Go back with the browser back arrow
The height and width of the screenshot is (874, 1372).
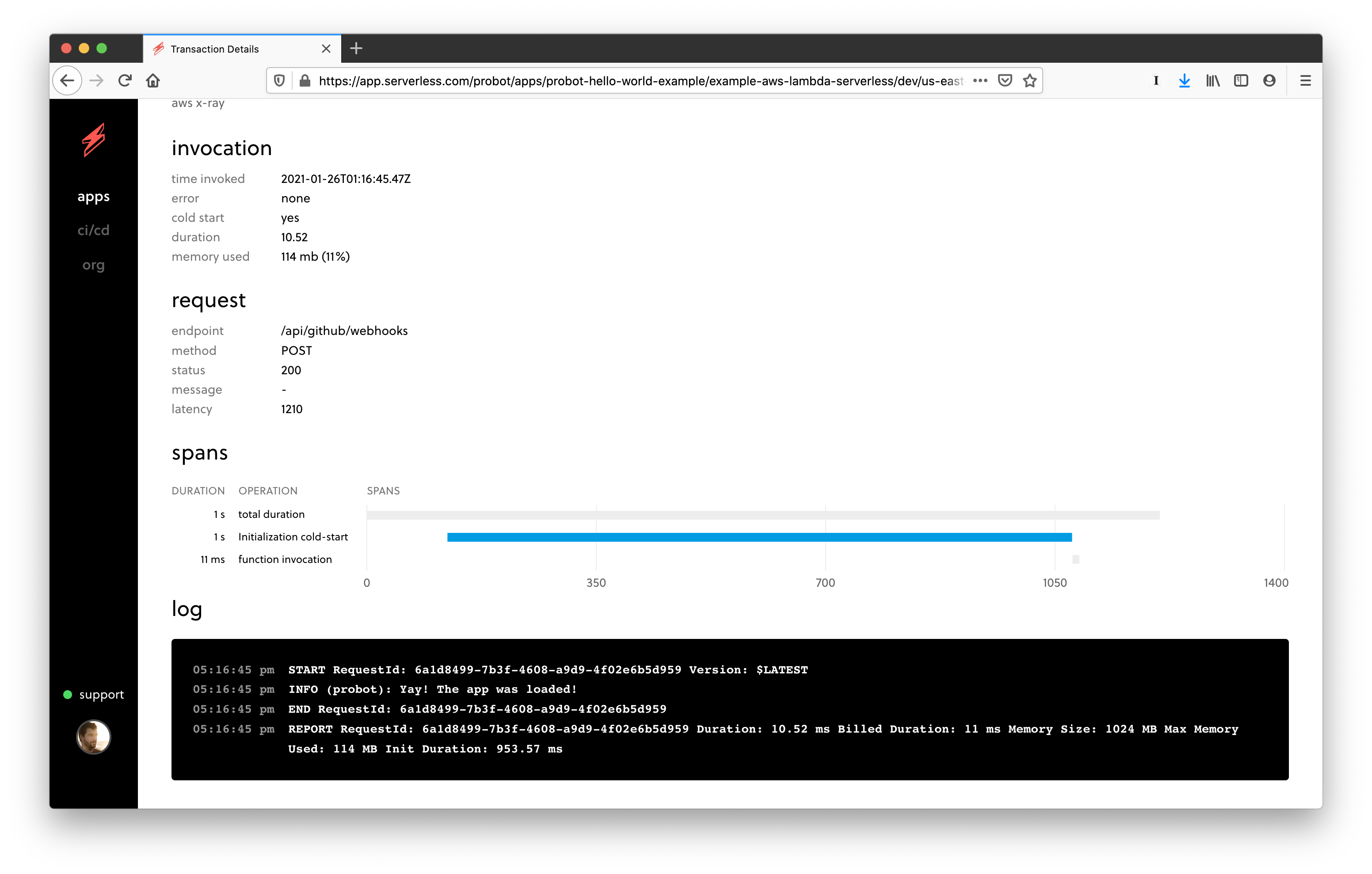(x=67, y=80)
